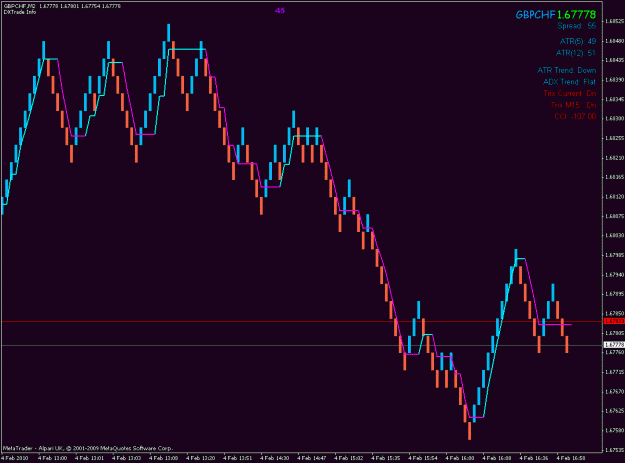This screenshot has width=625, height=463.
Task: Click the 1.68300 price axis label
Action: click(614, 119)
